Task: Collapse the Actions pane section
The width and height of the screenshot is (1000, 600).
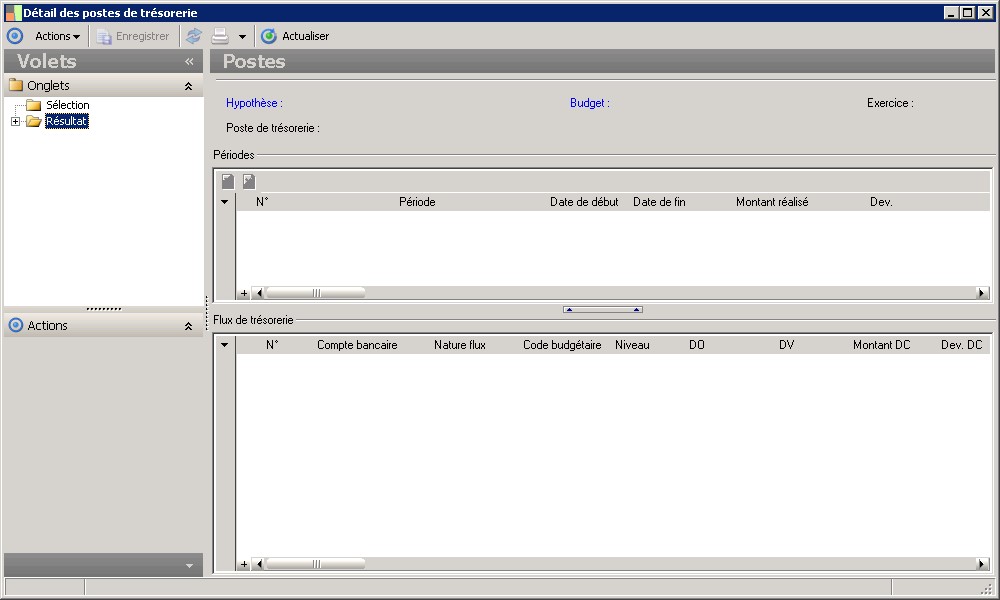Action: pyautogui.click(x=188, y=326)
